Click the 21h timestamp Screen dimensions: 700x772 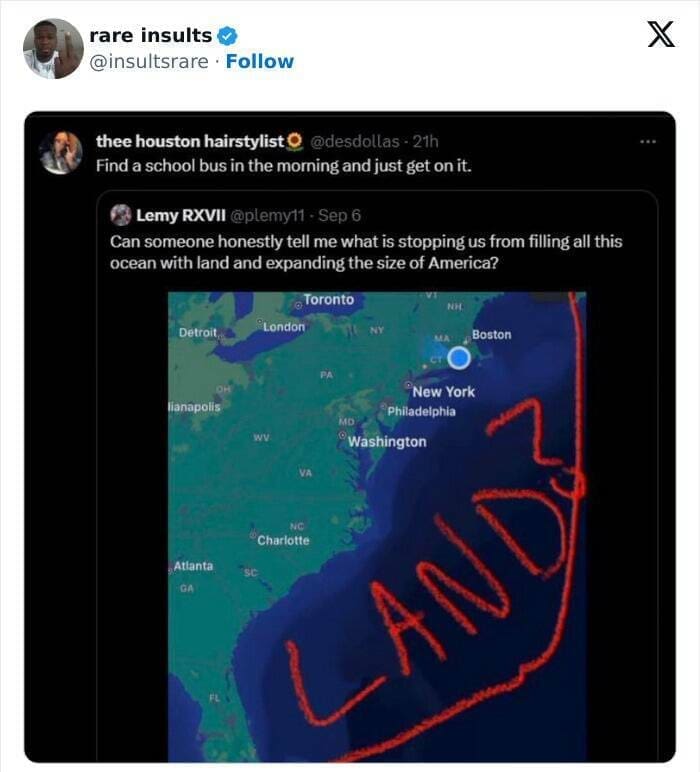[424, 141]
